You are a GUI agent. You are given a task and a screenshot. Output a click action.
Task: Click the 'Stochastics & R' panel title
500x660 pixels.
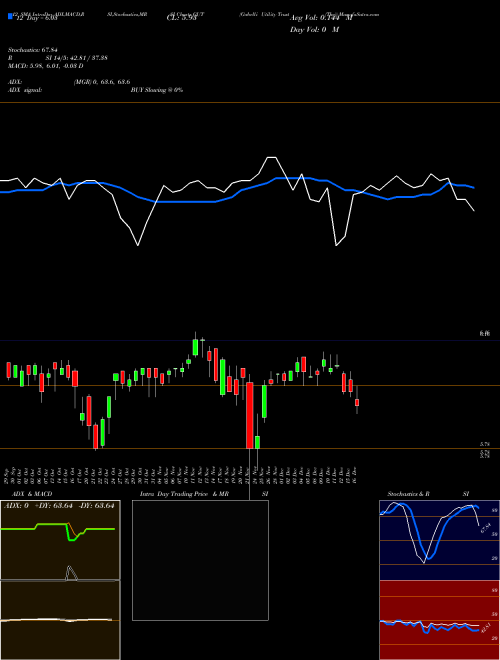pos(408,494)
